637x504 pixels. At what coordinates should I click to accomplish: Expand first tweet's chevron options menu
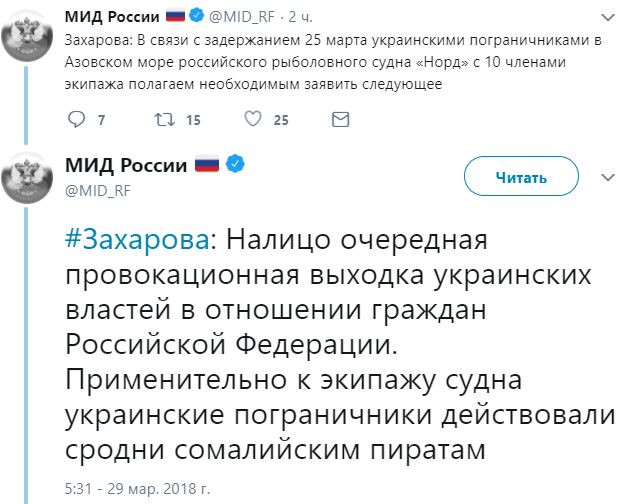pyautogui.click(x=608, y=17)
